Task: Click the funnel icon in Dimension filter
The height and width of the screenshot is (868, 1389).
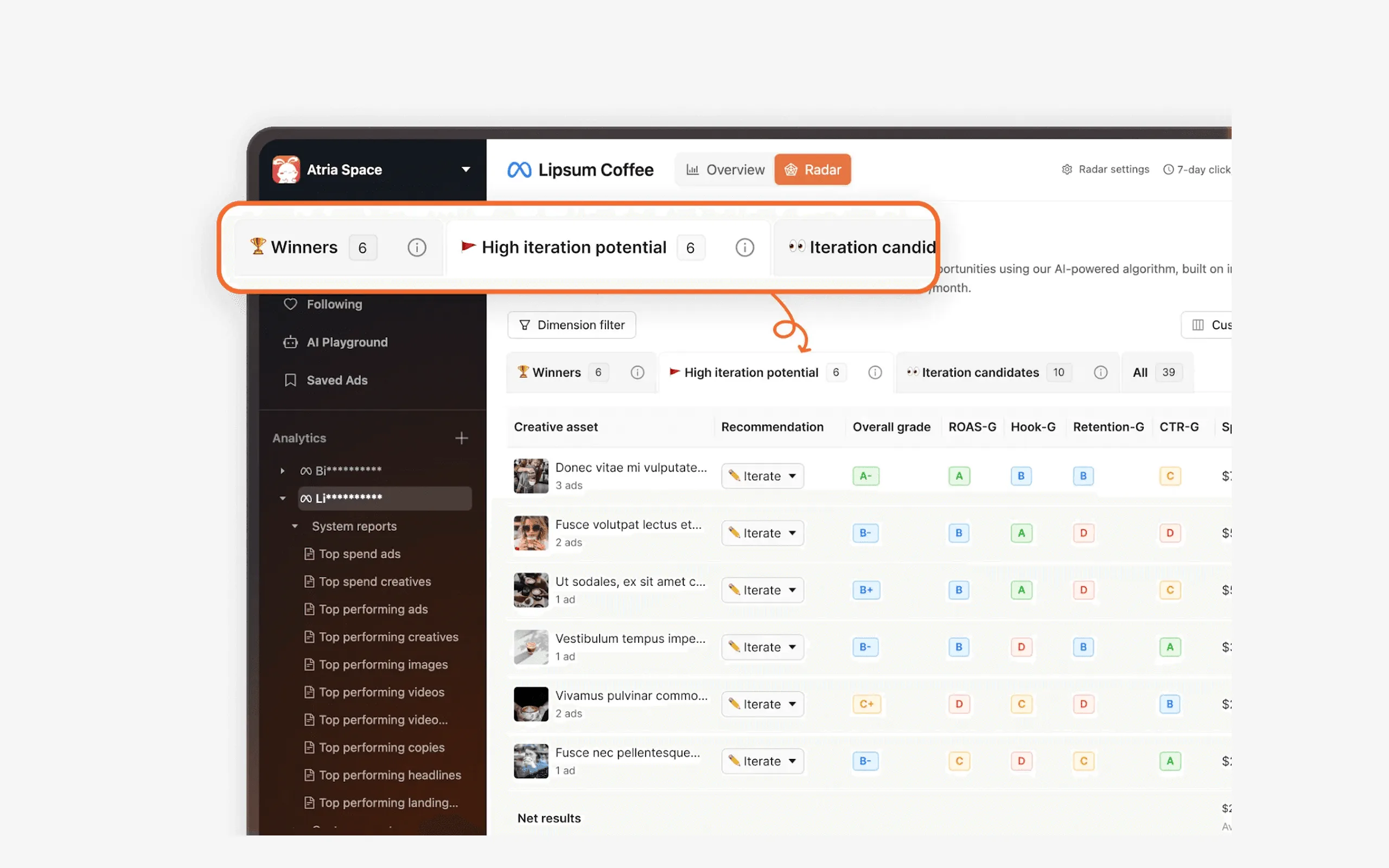Action: coord(525,325)
